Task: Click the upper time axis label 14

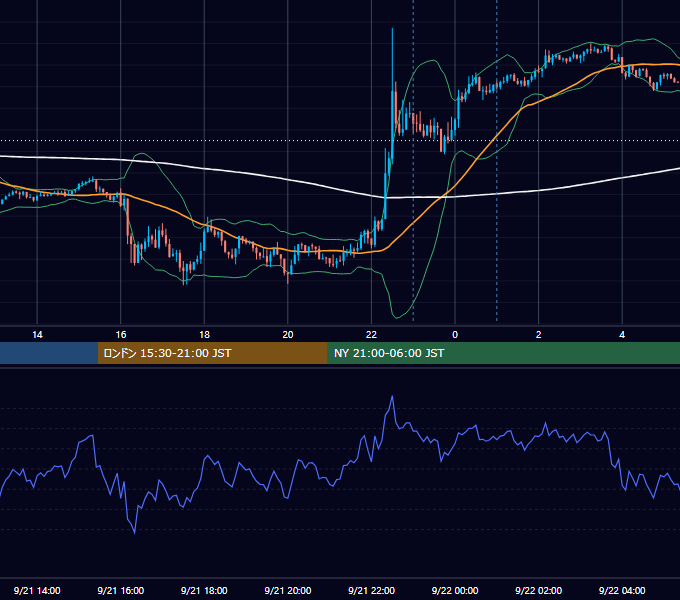Action: click(x=37, y=335)
